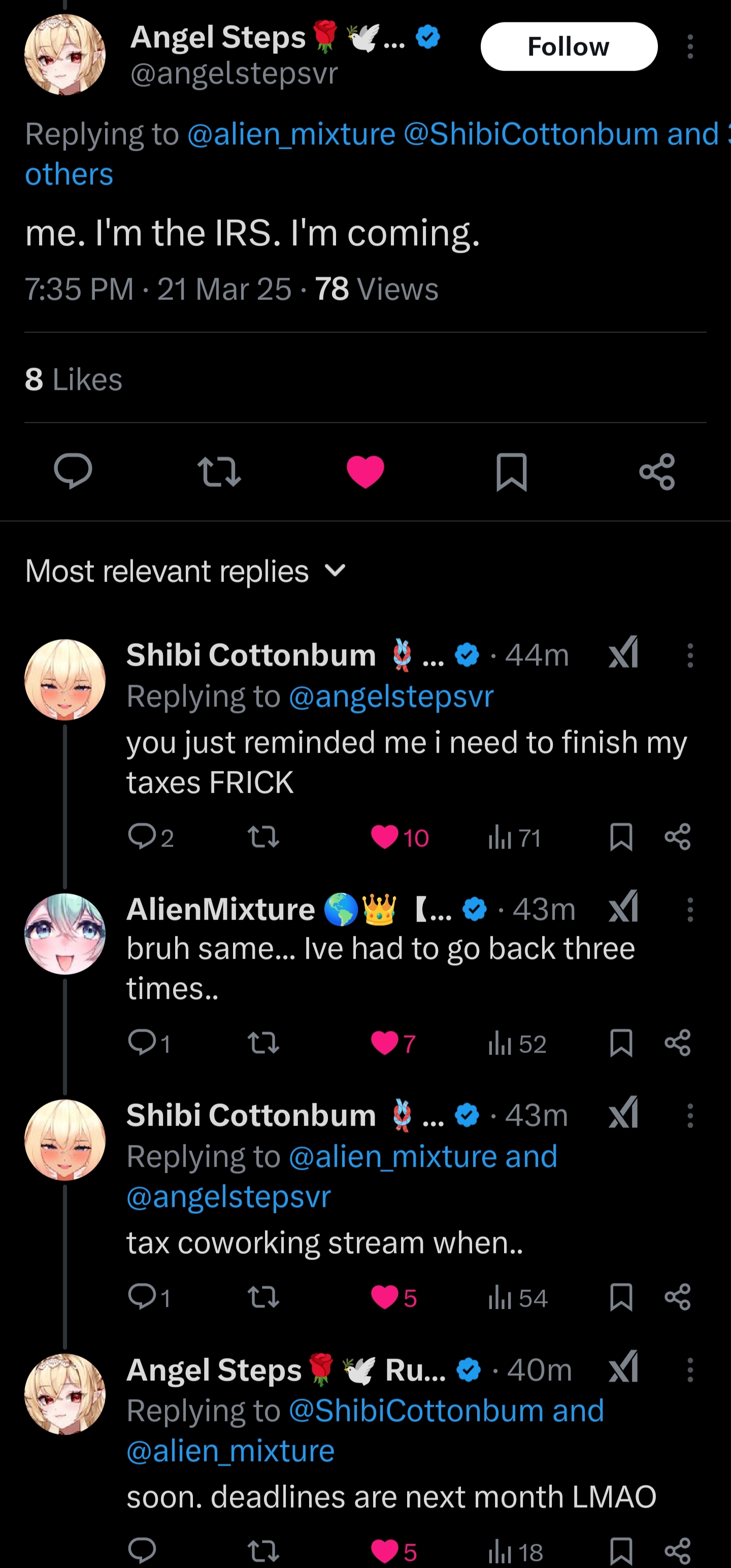731x1568 pixels.
Task: Expand Most relevant replies sort menu
Action: [x=186, y=571]
